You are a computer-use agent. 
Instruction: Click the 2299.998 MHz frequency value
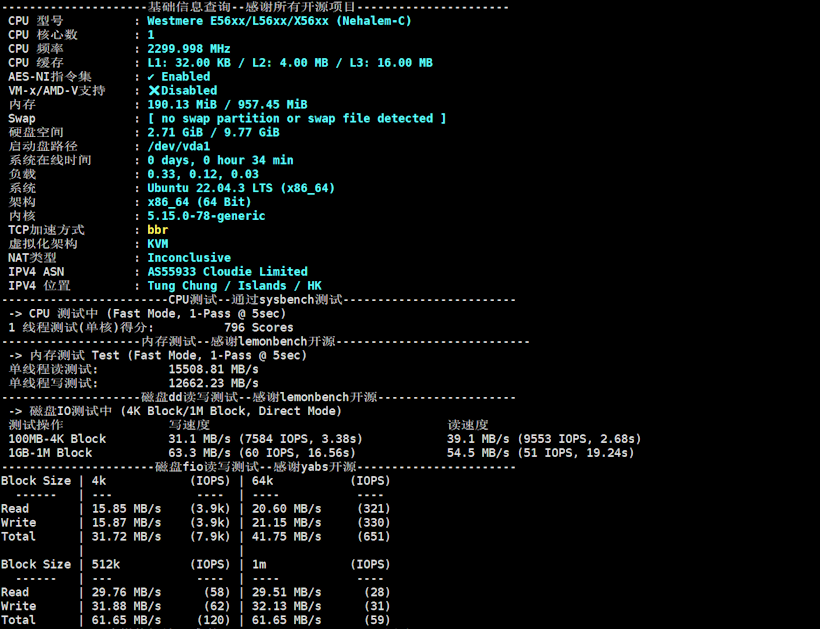click(x=188, y=49)
